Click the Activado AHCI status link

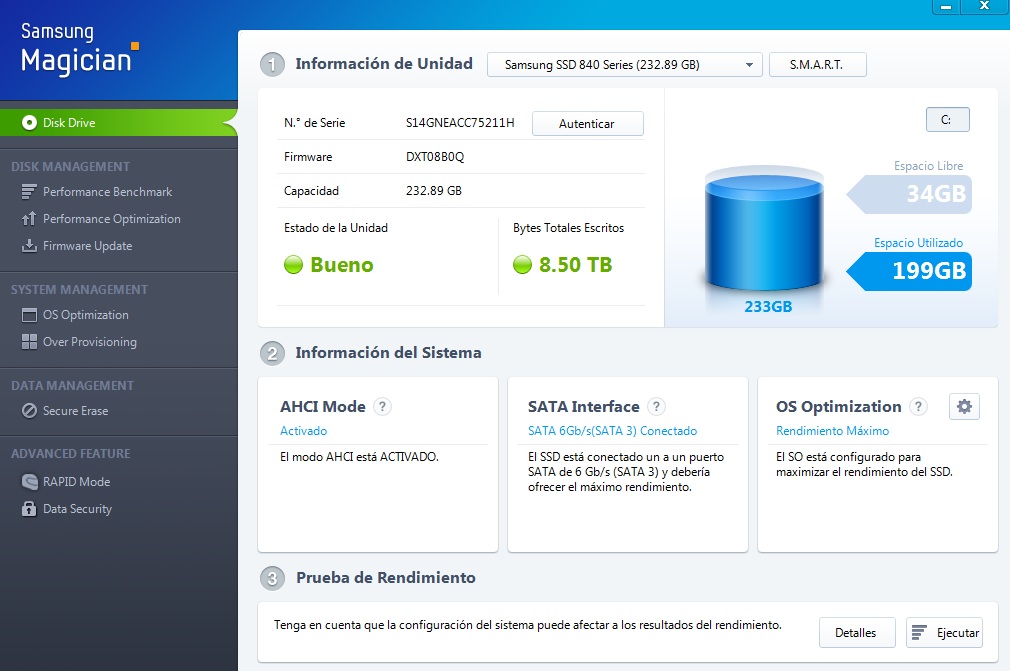click(303, 431)
